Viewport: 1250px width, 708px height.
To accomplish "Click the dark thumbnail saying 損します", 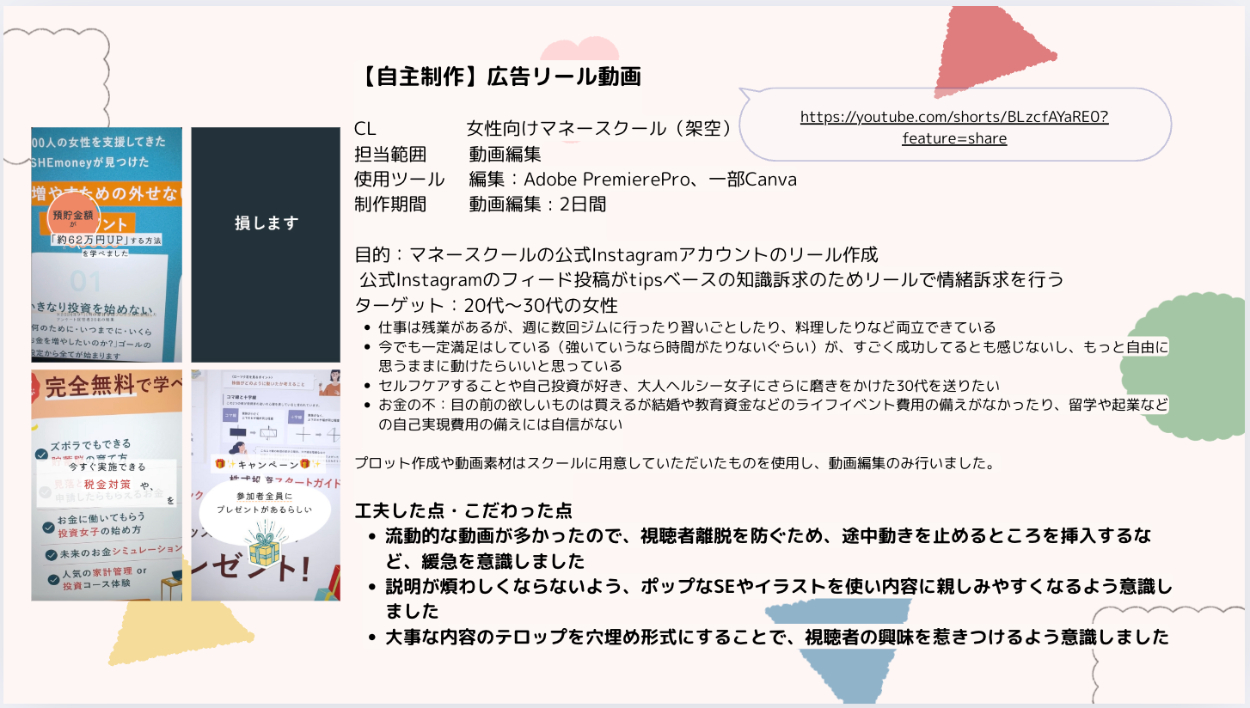I will (x=266, y=223).
